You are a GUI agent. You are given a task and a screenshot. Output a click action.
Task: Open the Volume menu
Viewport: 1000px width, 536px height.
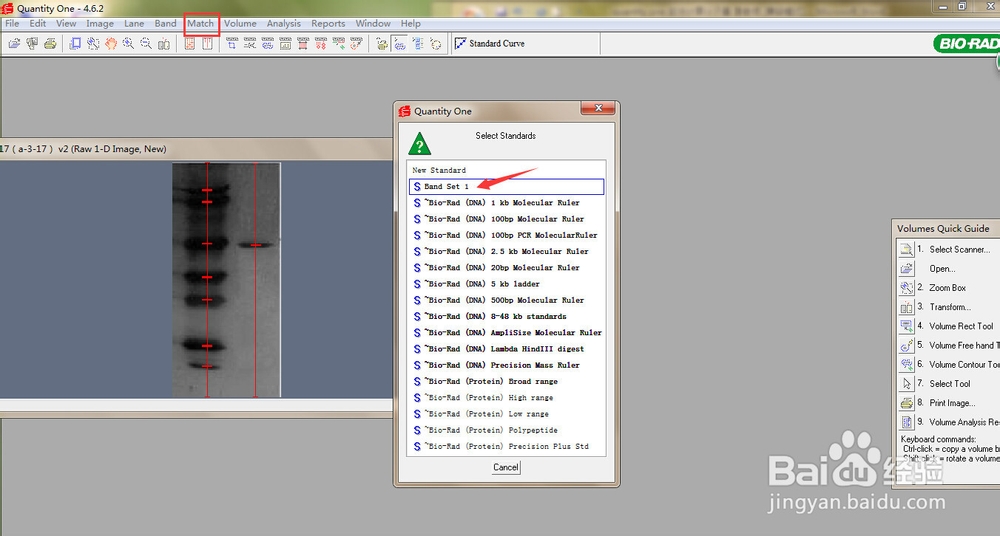point(240,24)
